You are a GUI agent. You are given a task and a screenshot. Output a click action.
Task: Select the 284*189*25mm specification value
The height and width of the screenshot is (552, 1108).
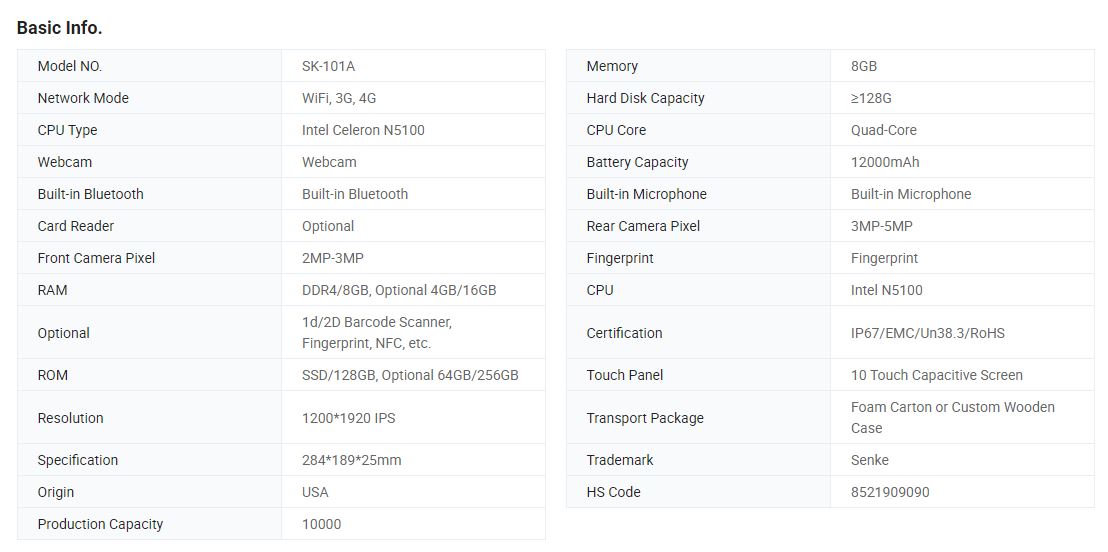pyautogui.click(x=352, y=460)
